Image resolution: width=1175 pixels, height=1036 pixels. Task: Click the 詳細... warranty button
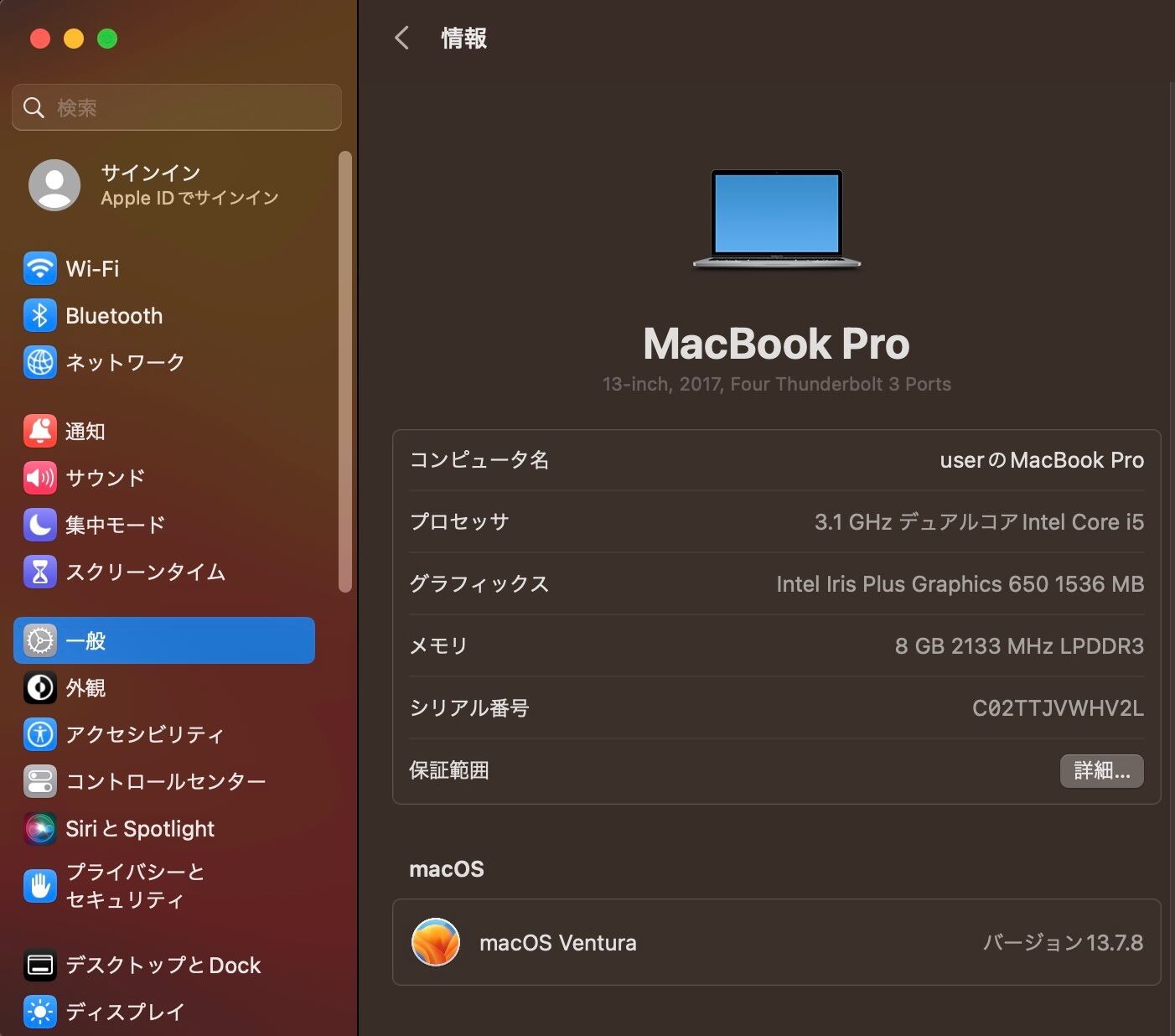(1102, 770)
